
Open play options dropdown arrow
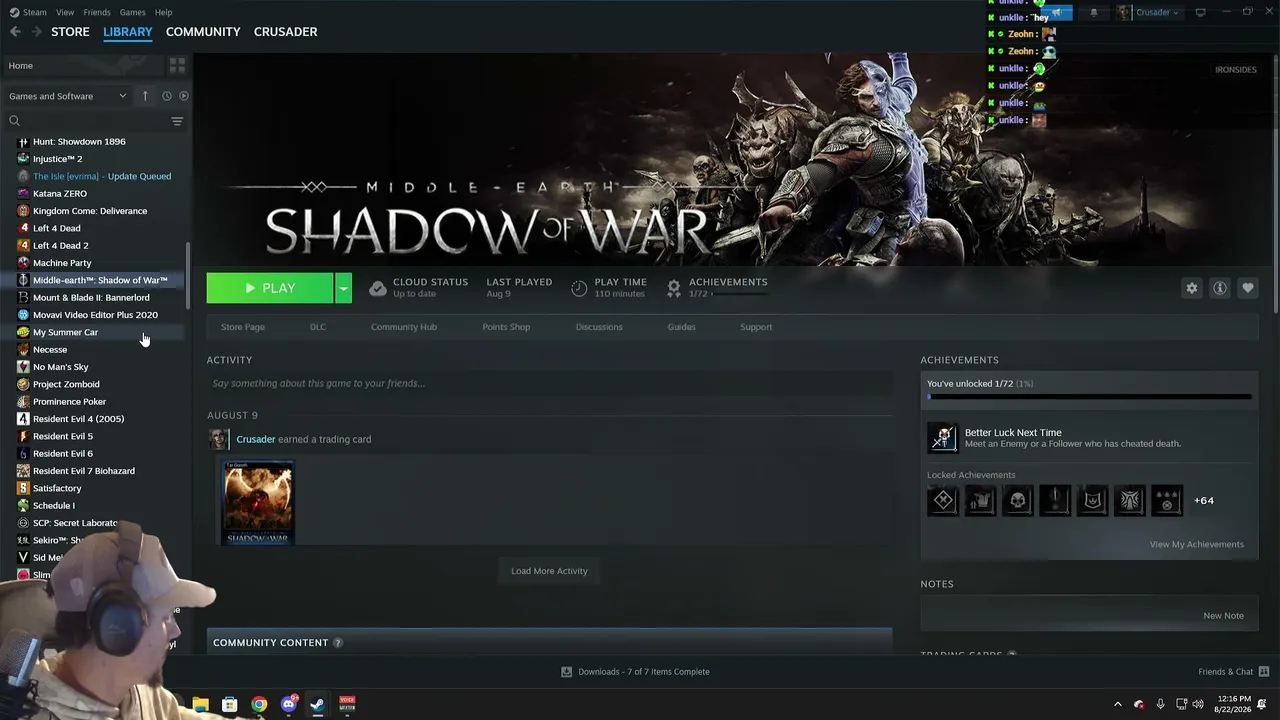click(343, 288)
